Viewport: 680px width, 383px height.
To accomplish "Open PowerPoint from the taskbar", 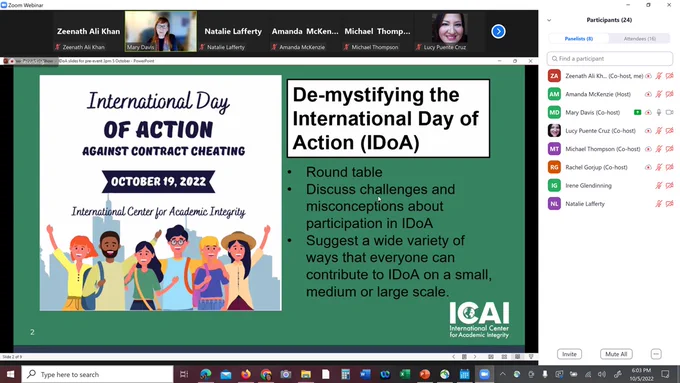I will [425, 374].
